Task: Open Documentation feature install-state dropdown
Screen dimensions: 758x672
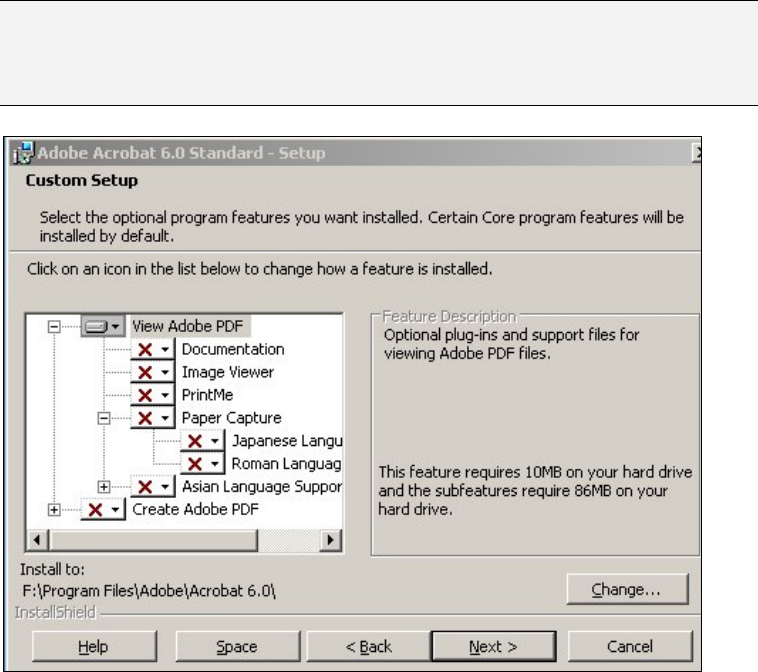Action: 152,349
